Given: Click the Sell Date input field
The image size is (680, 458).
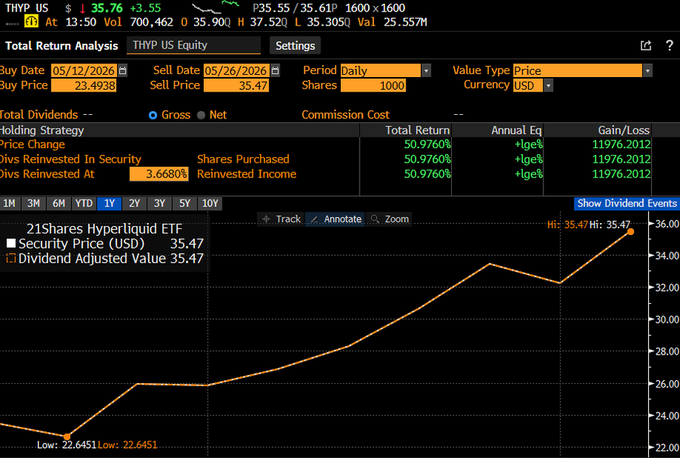Looking at the screenshot, I should point(236,71).
